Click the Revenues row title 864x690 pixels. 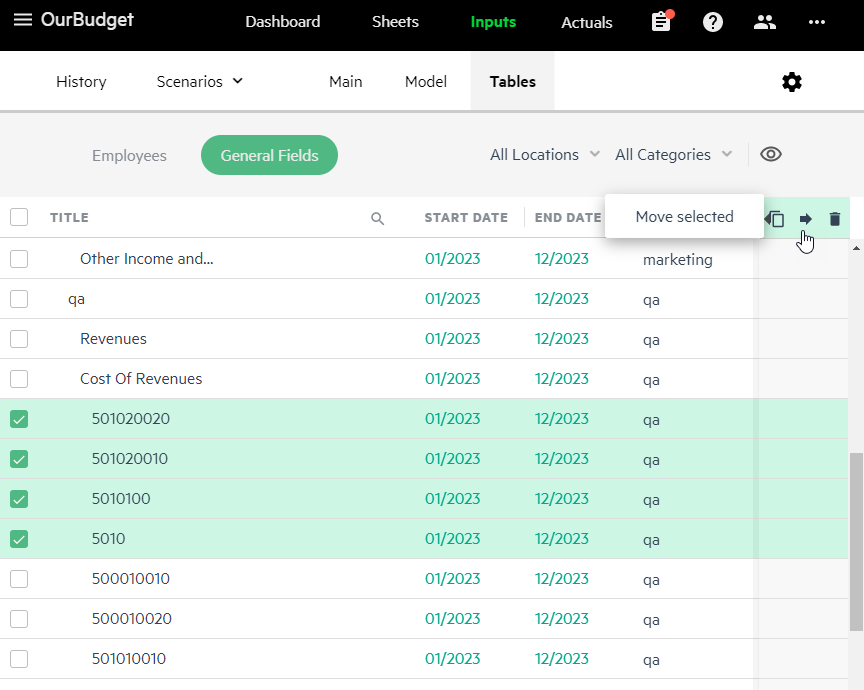tap(114, 339)
